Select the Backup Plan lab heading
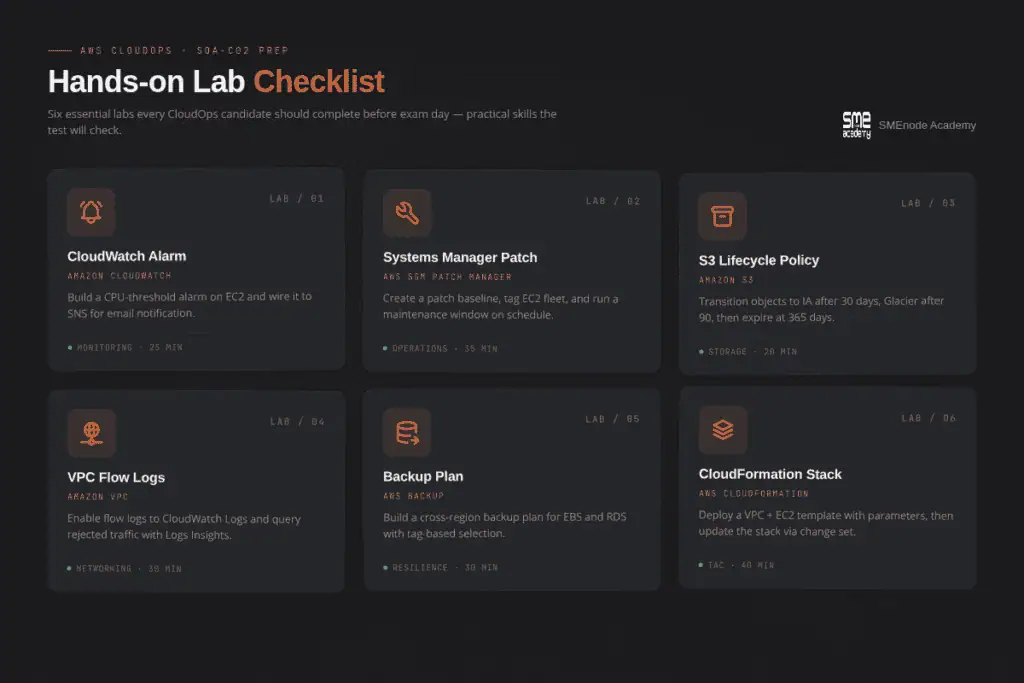The image size is (1024, 683). [x=423, y=476]
